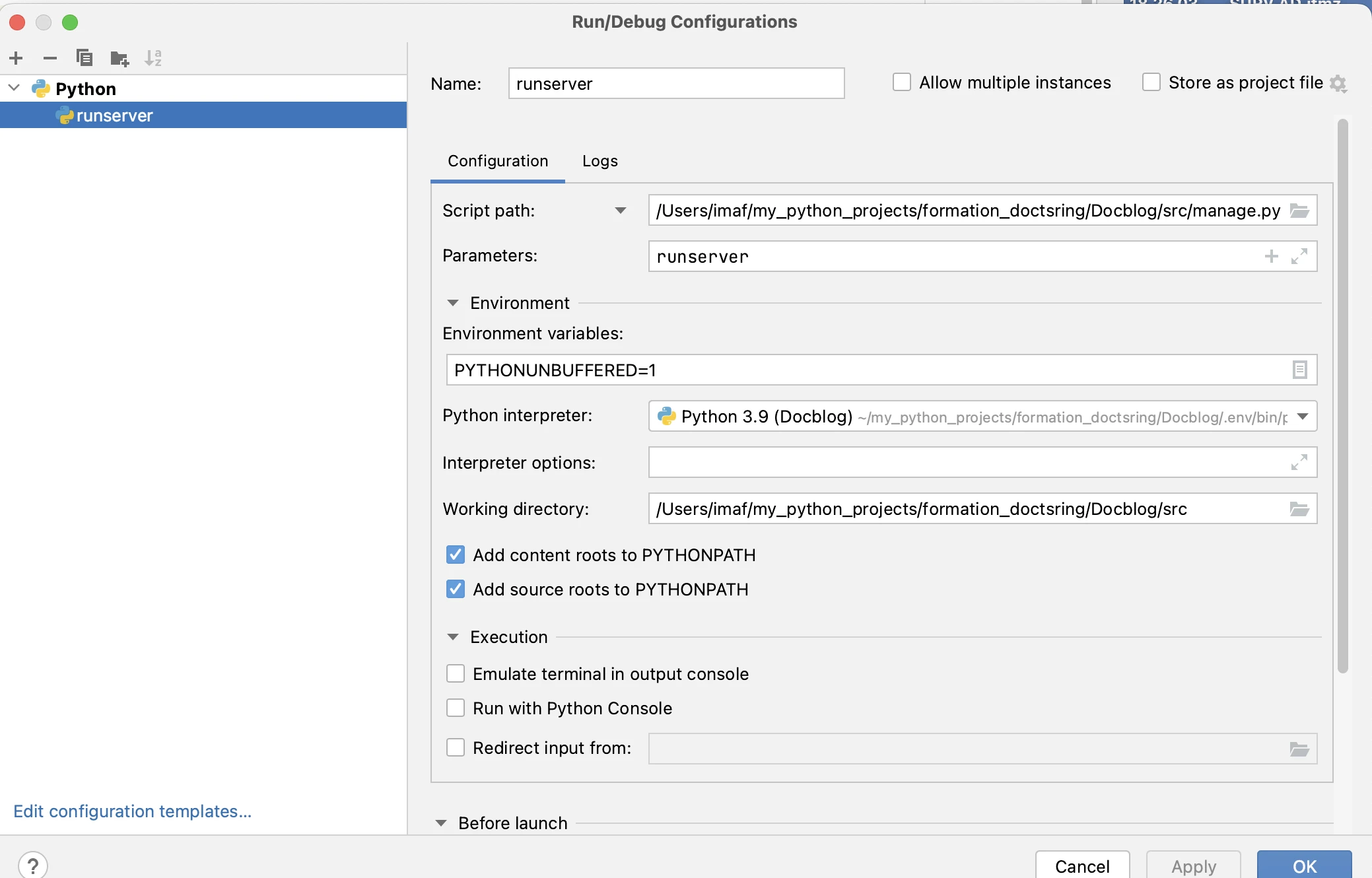
Task: Enable Allow multiple instances
Action: 901,83
